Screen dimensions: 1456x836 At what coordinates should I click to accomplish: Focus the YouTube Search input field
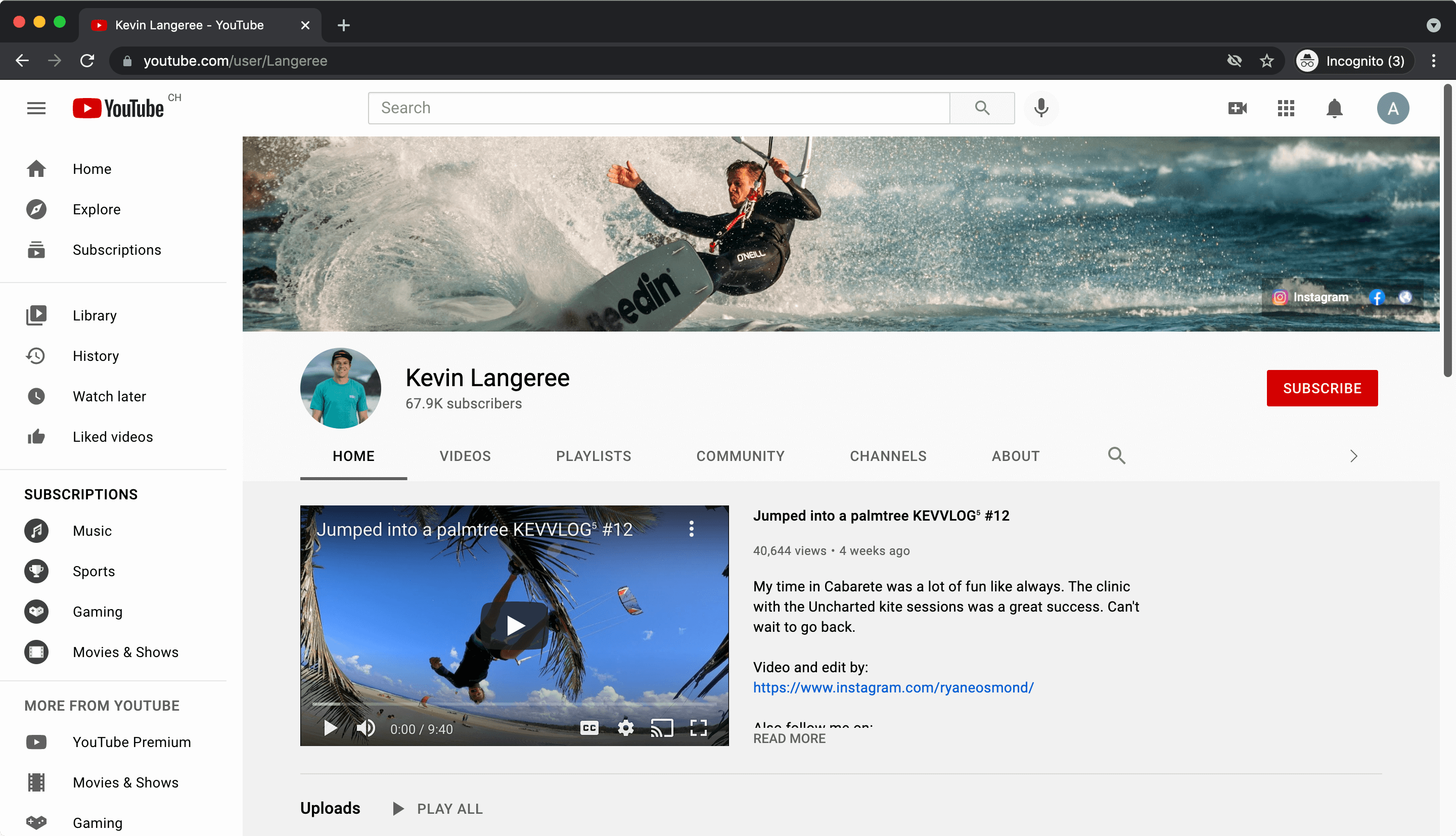point(659,108)
